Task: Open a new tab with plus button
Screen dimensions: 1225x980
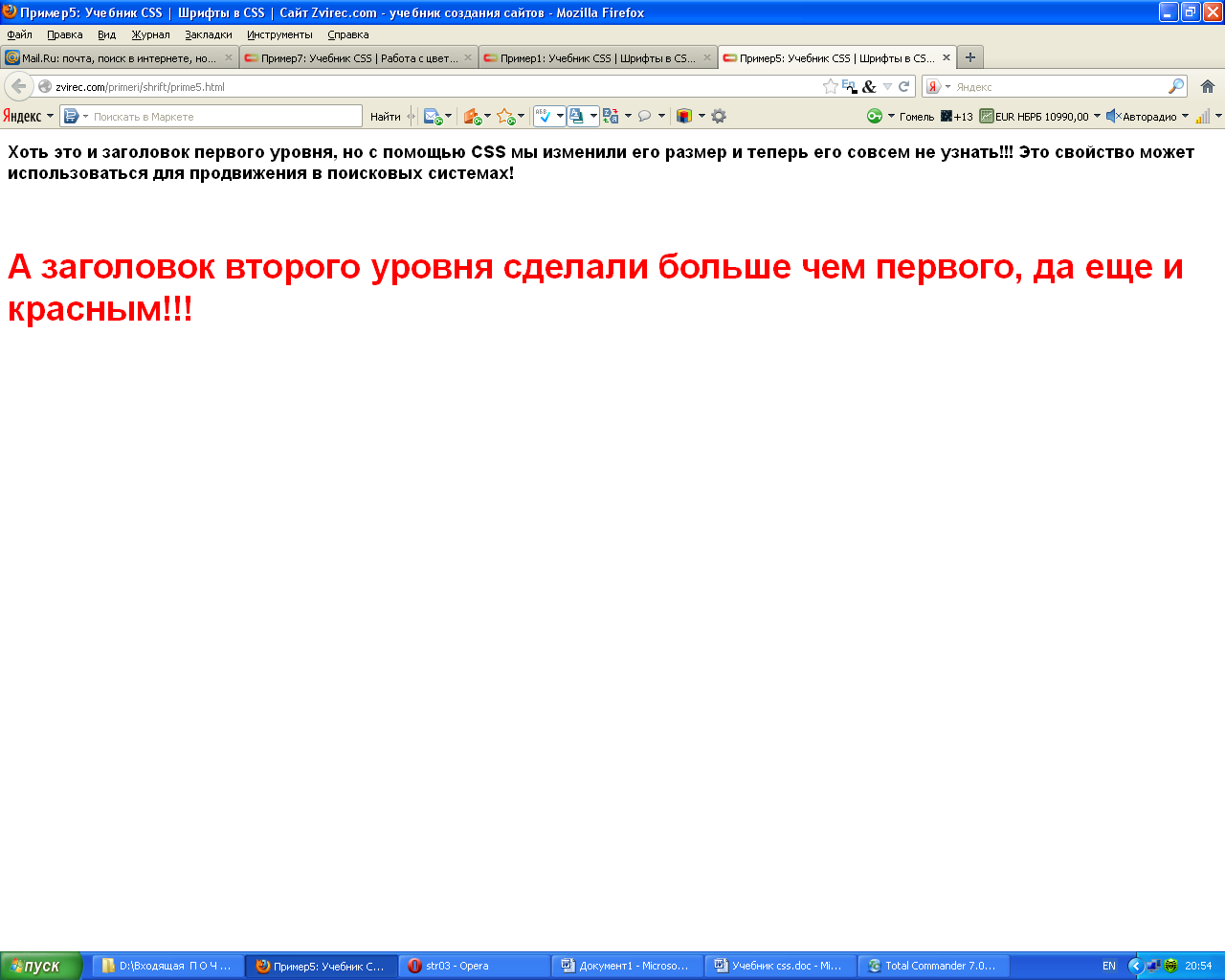Action: pyautogui.click(x=970, y=57)
